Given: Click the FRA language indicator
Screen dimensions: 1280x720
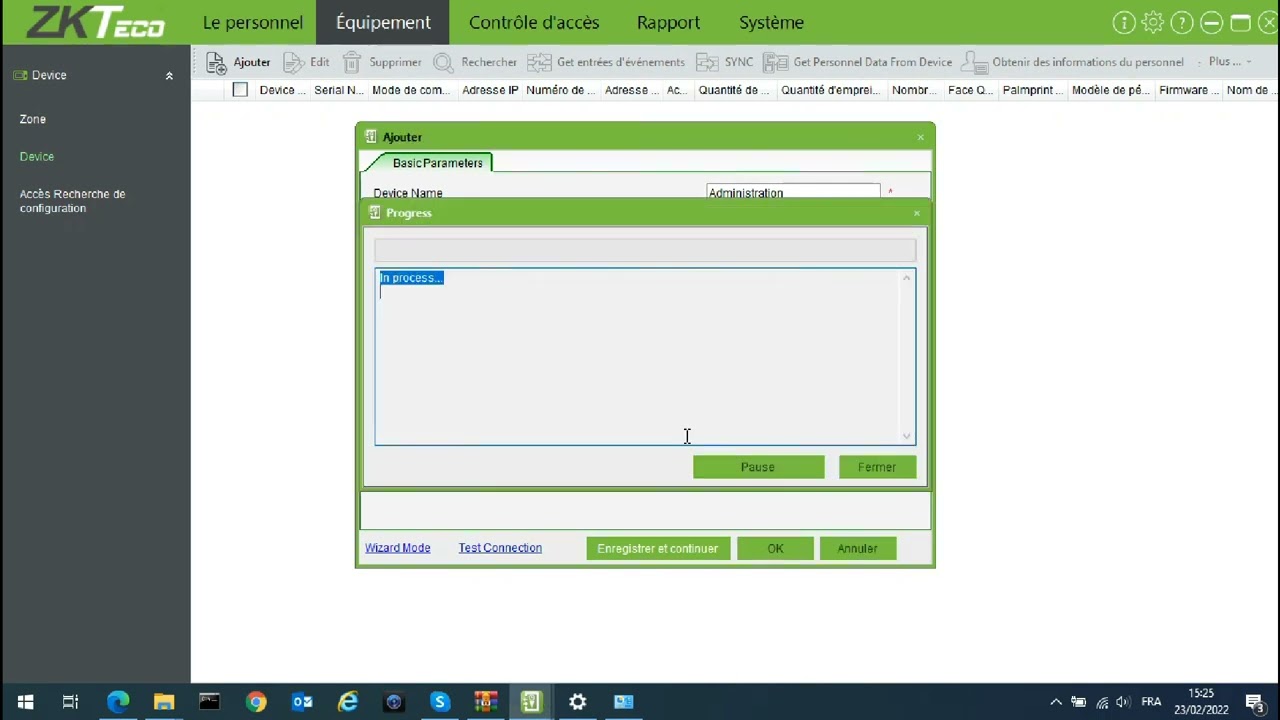Looking at the screenshot, I should point(1151,702).
